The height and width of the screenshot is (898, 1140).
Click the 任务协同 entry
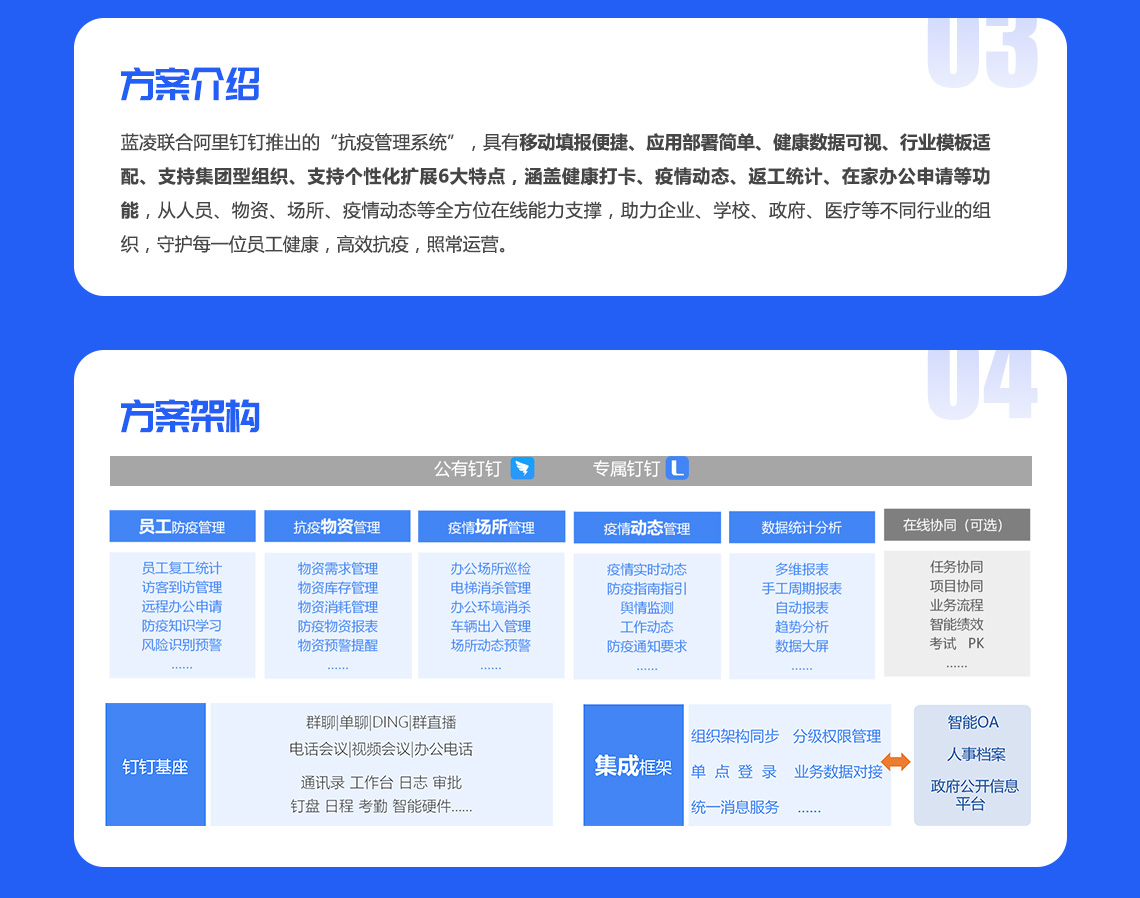(x=957, y=566)
